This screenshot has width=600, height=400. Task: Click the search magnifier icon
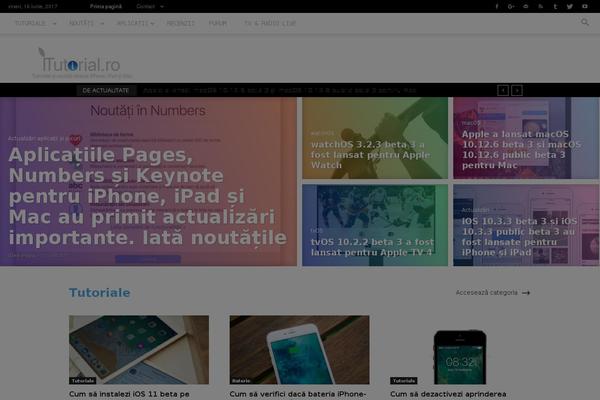[585, 22]
